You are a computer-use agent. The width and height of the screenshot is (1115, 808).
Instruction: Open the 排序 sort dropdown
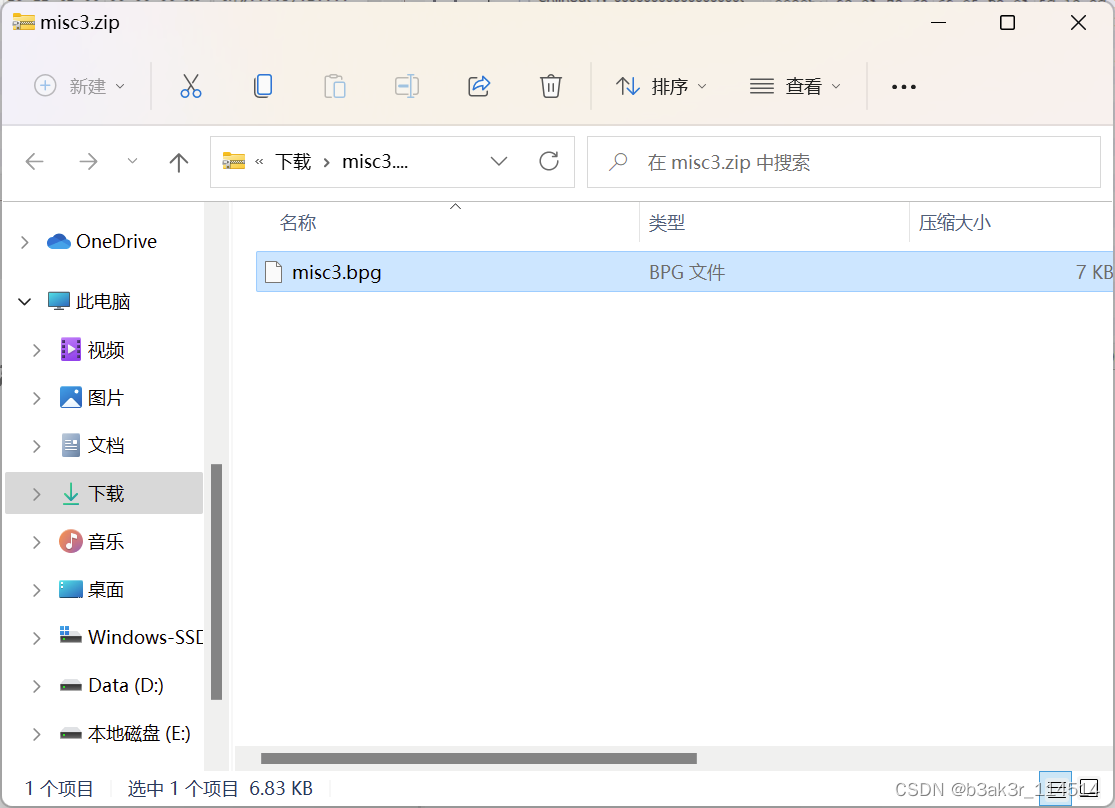(x=662, y=86)
